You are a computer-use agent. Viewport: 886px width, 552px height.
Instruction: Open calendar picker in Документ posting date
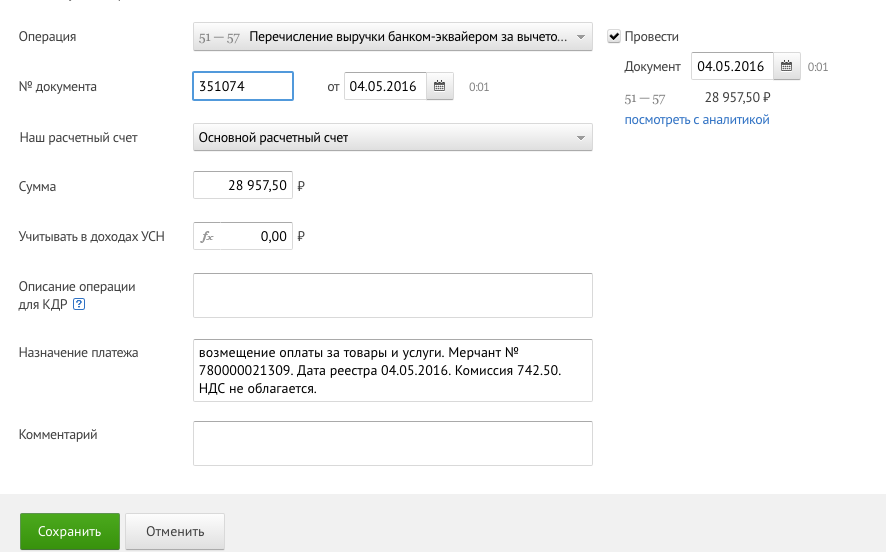[x=786, y=67]
